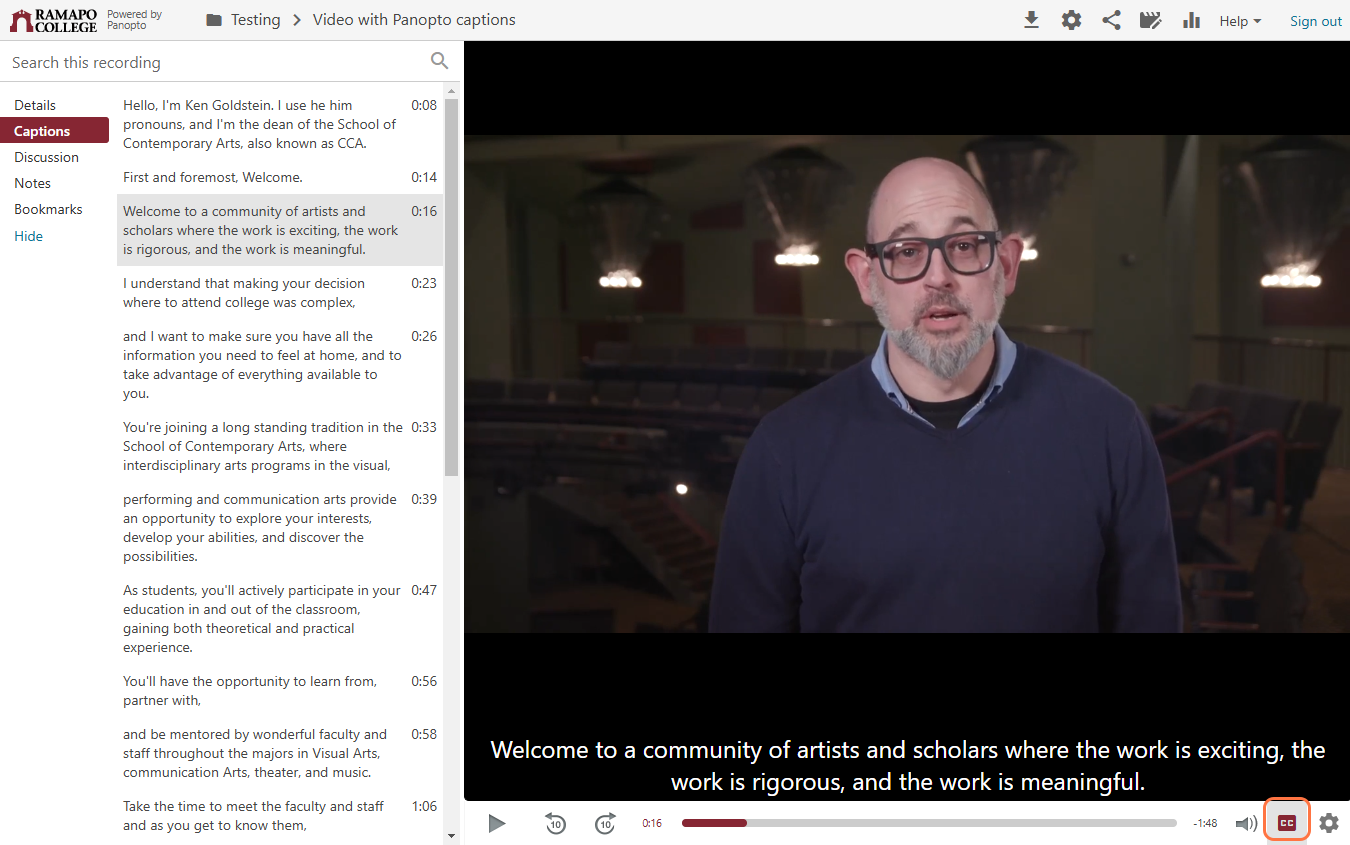This screenshot has height=845, width=1350.
Task: Open player settings gear beside CC
Action: [x=1328, y=823]
